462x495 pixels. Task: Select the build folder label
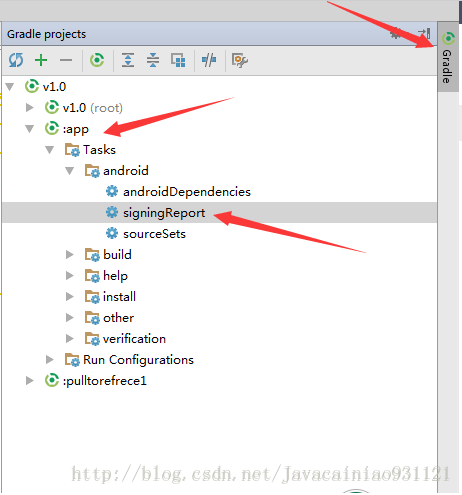(x=117, y=255)
